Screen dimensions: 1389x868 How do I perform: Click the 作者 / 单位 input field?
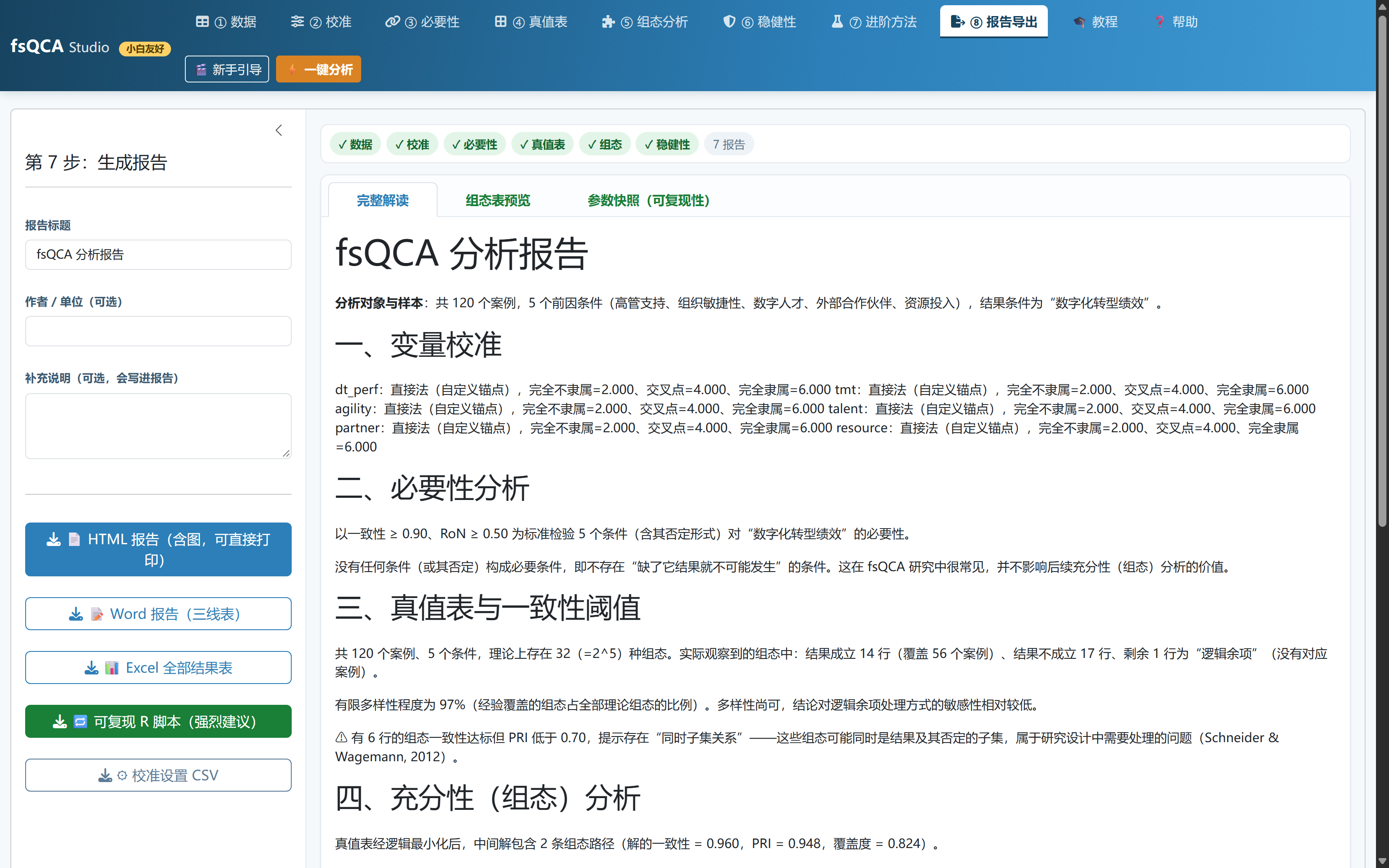pos(158,331)
